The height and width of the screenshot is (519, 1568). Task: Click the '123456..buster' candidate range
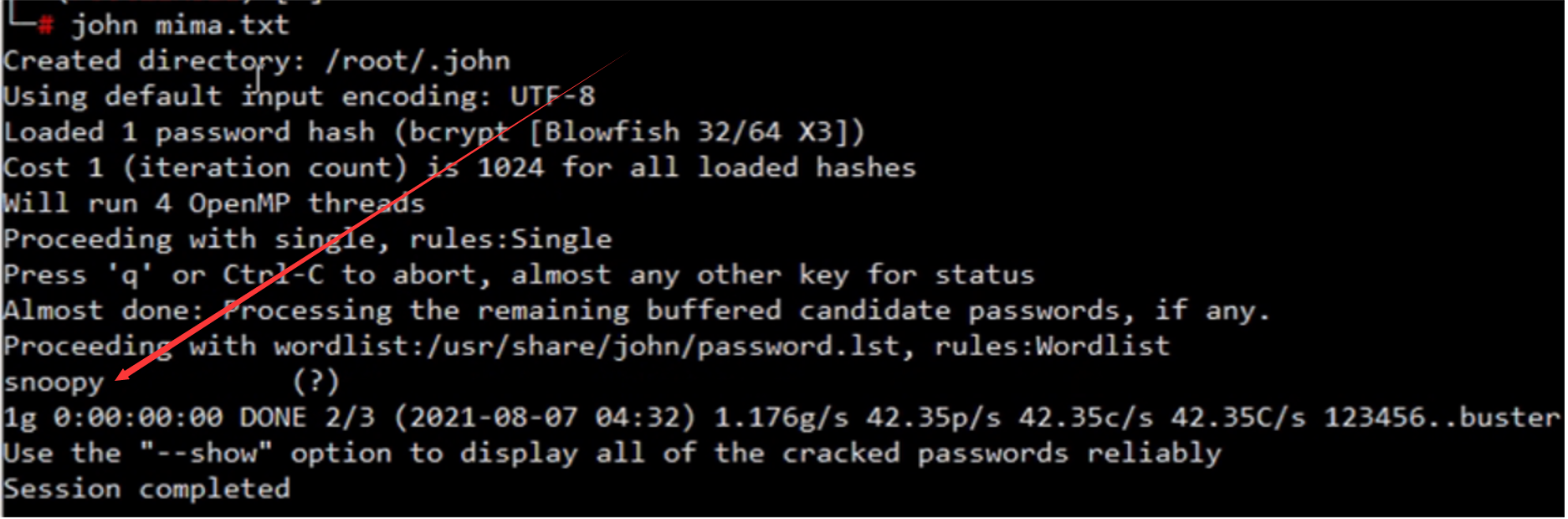click(1442, 417)
